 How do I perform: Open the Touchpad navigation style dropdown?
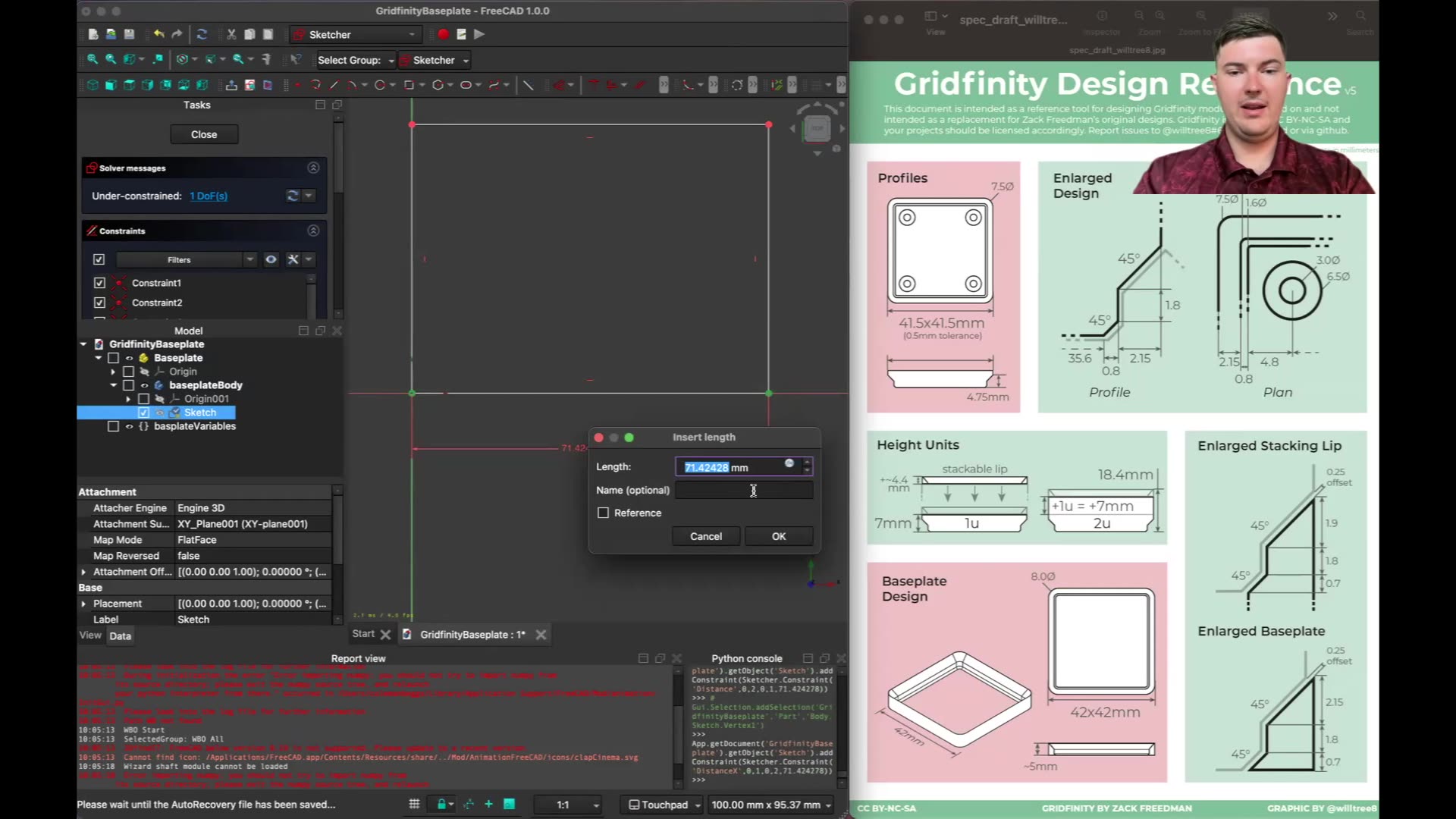point(661,804)
